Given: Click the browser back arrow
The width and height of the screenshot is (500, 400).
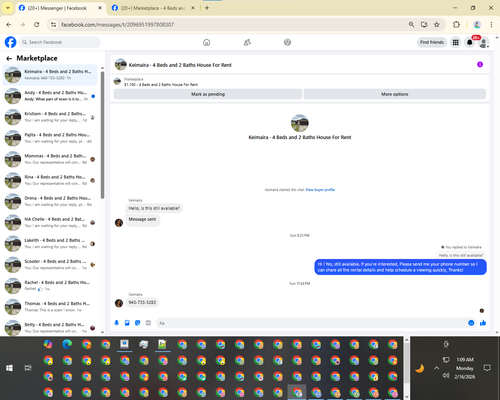Looking at the screenshot, I should (9, 25).
